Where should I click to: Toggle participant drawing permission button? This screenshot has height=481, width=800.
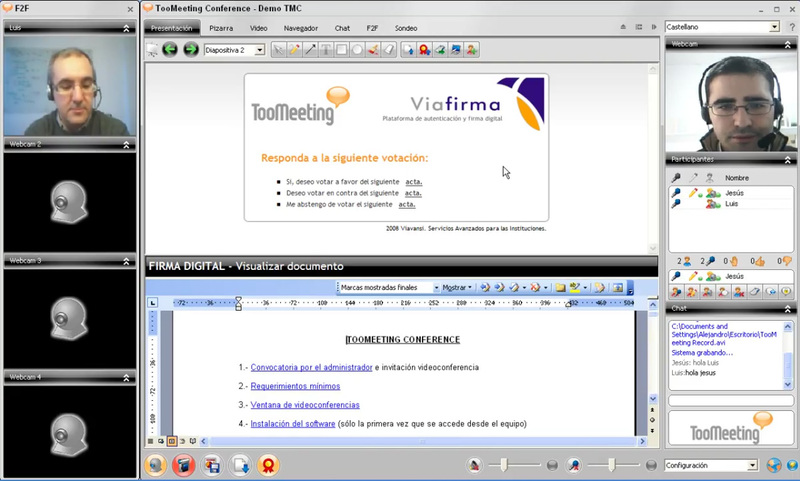pos(692,292)
